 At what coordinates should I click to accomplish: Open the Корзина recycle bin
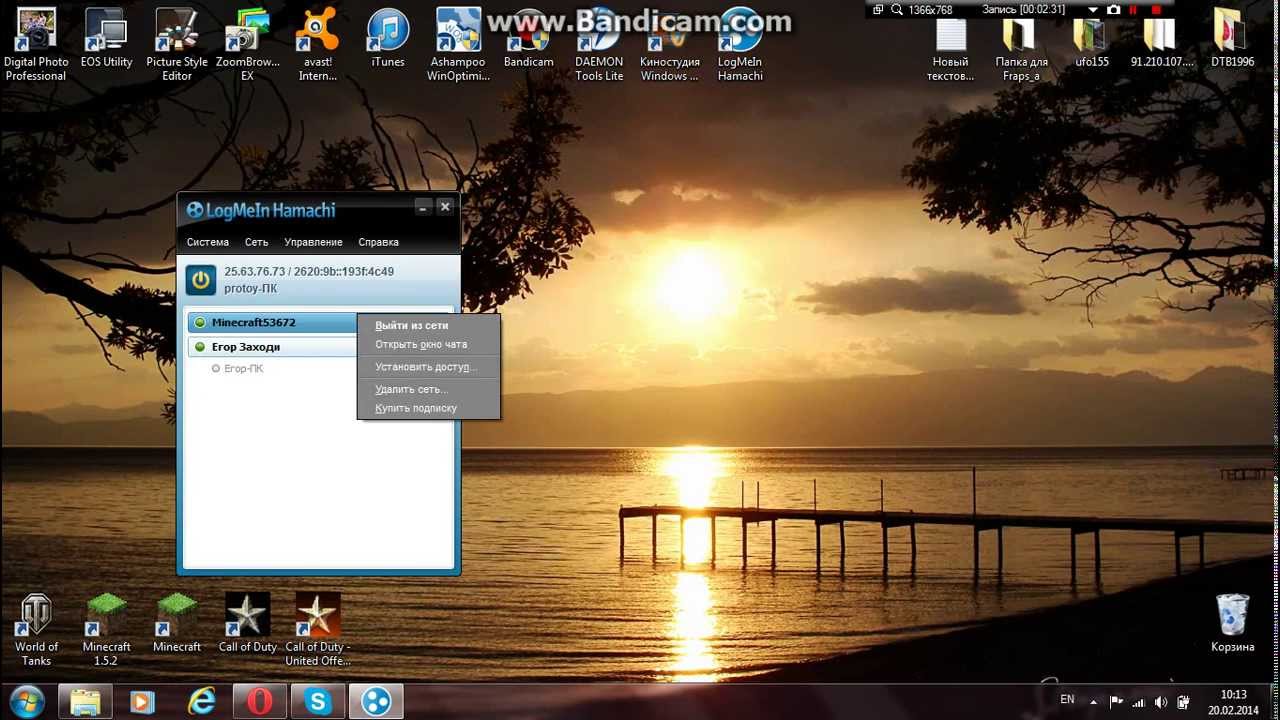(x=1232, y=623)
